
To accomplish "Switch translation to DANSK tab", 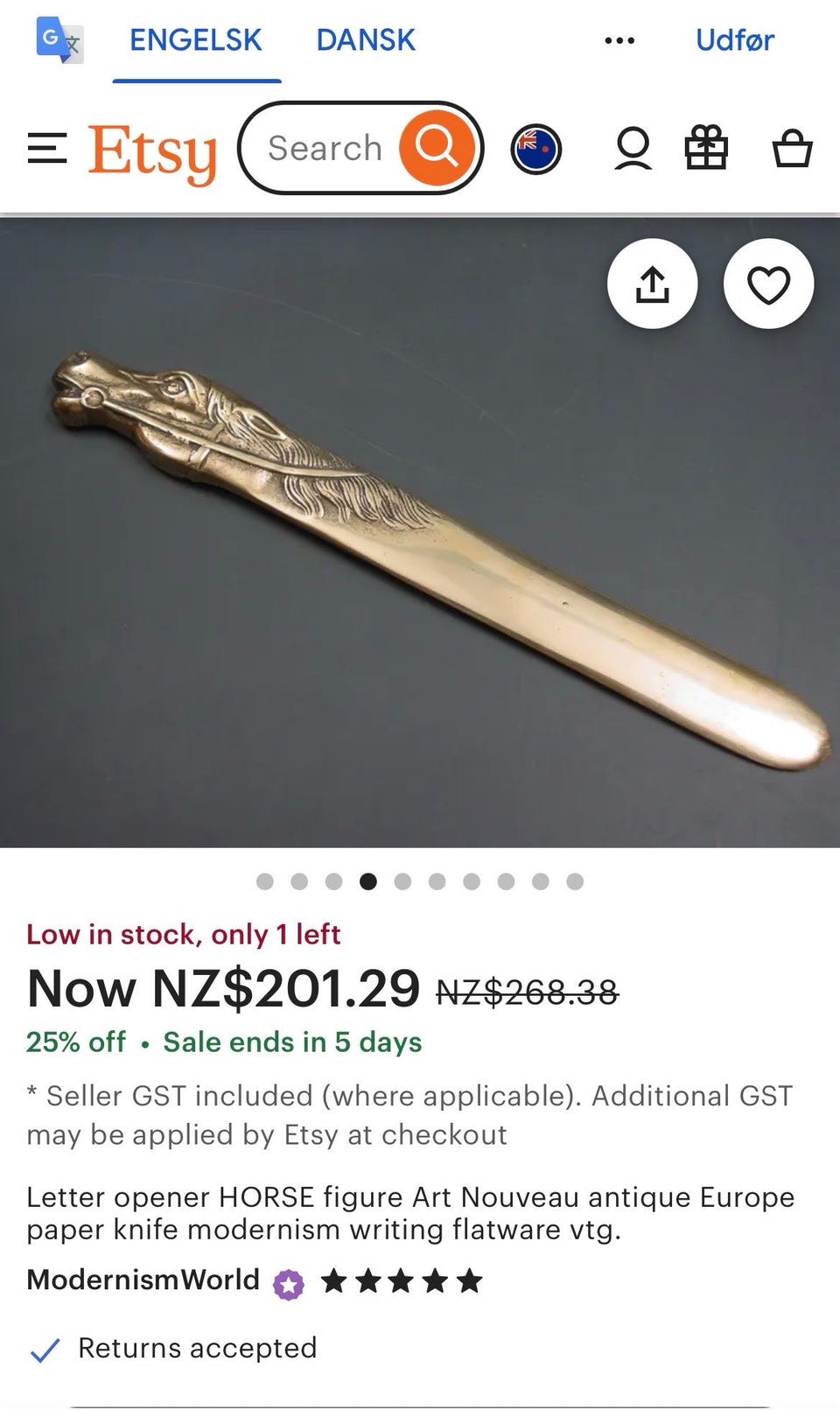I will click(366, 40).
